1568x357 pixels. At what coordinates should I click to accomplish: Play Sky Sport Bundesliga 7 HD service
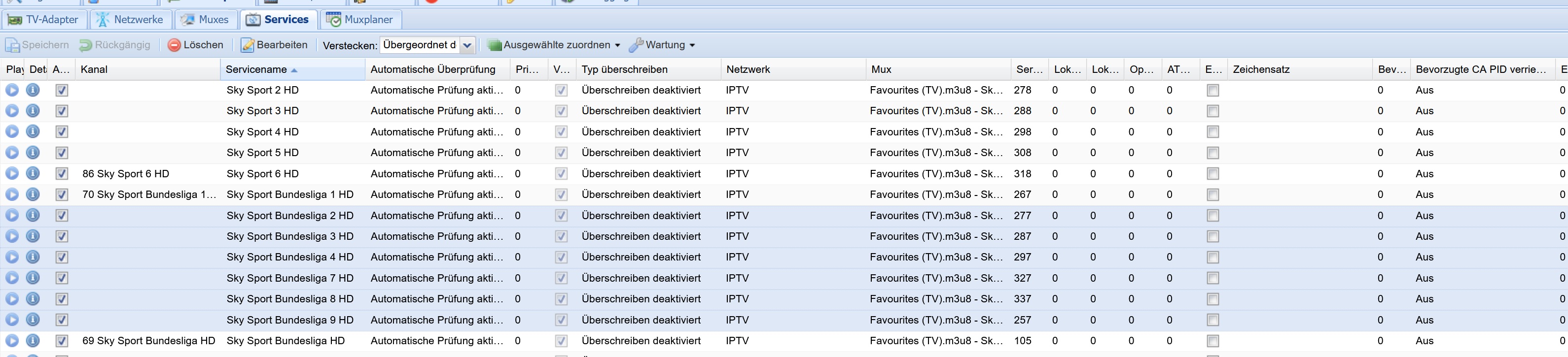[12, 278]
